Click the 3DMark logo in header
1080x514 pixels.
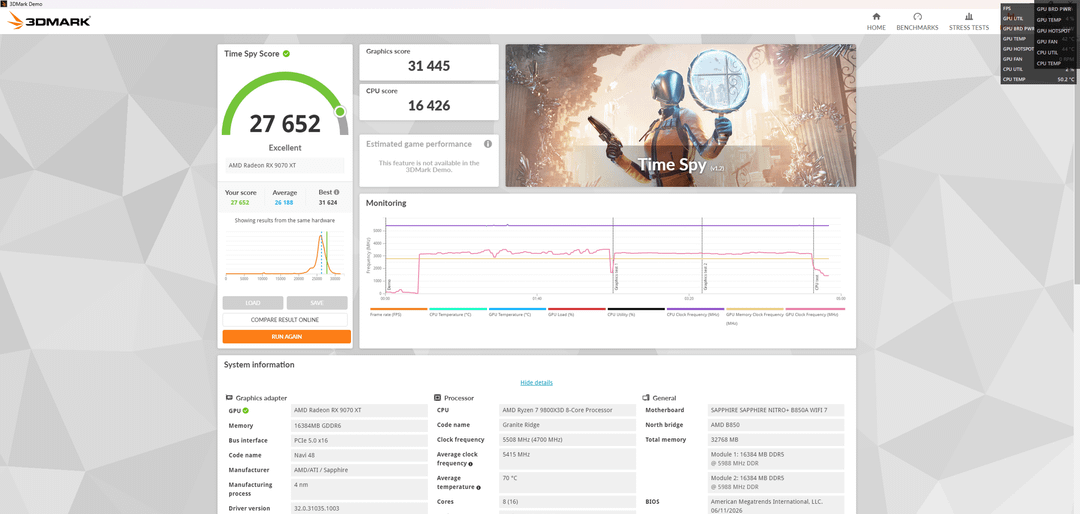50,21
